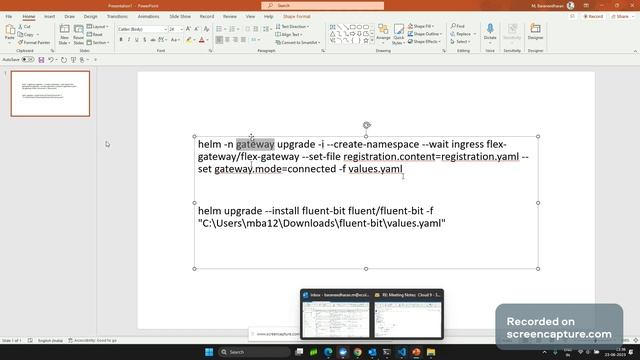Click the Share button
The image size is (640, 360).
coord(622,16)
